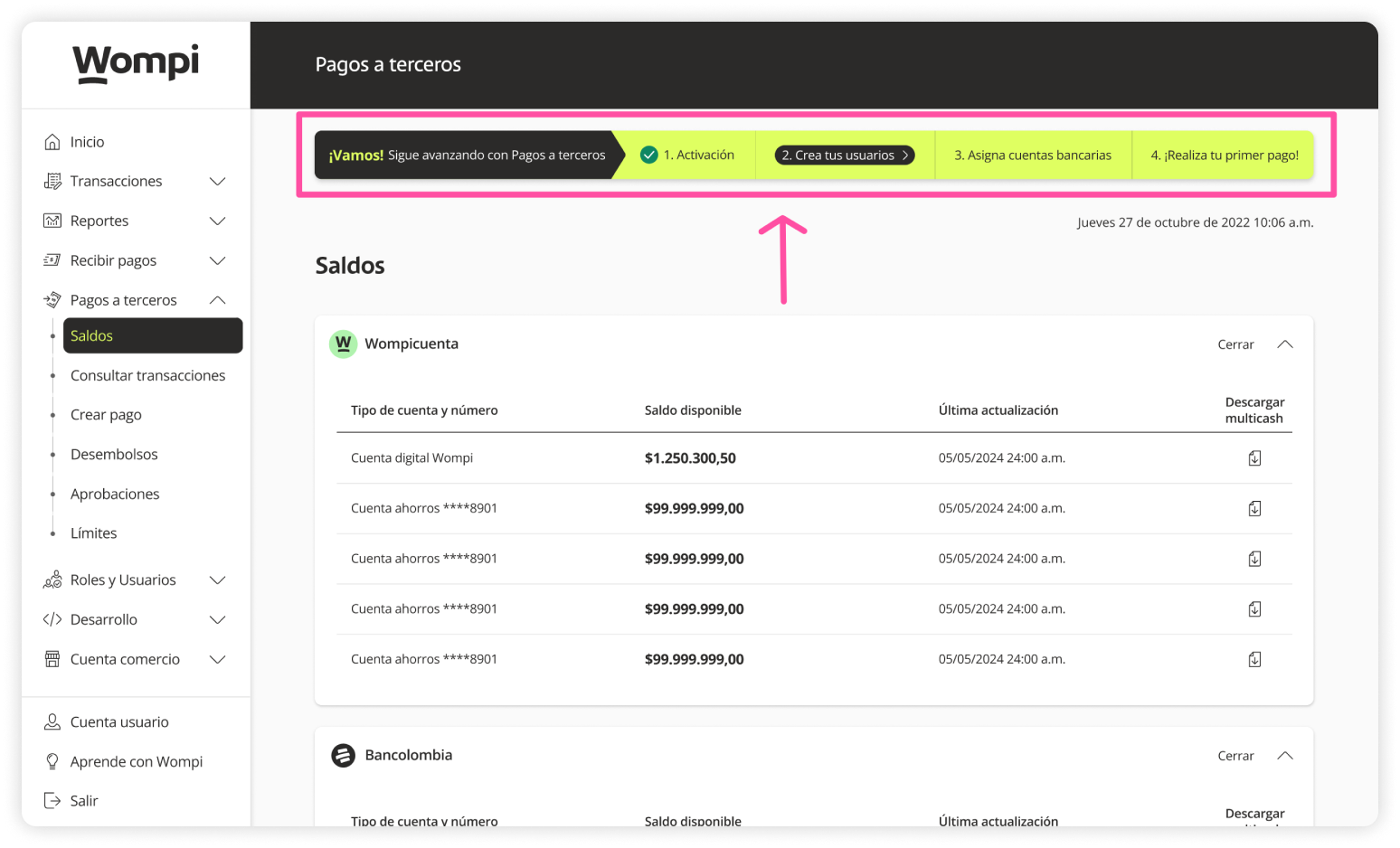Expand the Transacciones dropdown chevron

click(217, 181)
